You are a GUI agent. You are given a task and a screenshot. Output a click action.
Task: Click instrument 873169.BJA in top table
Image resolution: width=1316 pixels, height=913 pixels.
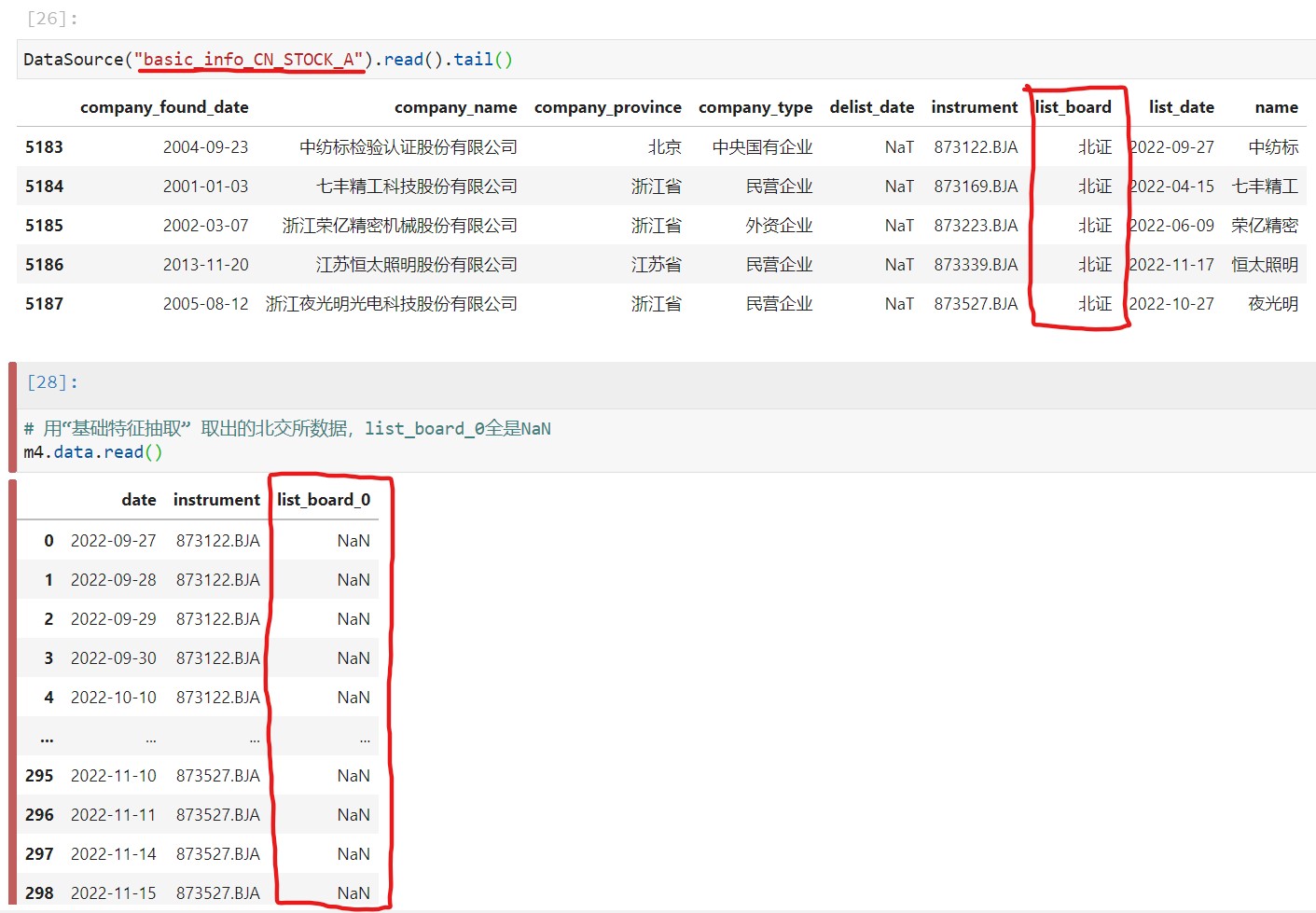pos(977,187)
